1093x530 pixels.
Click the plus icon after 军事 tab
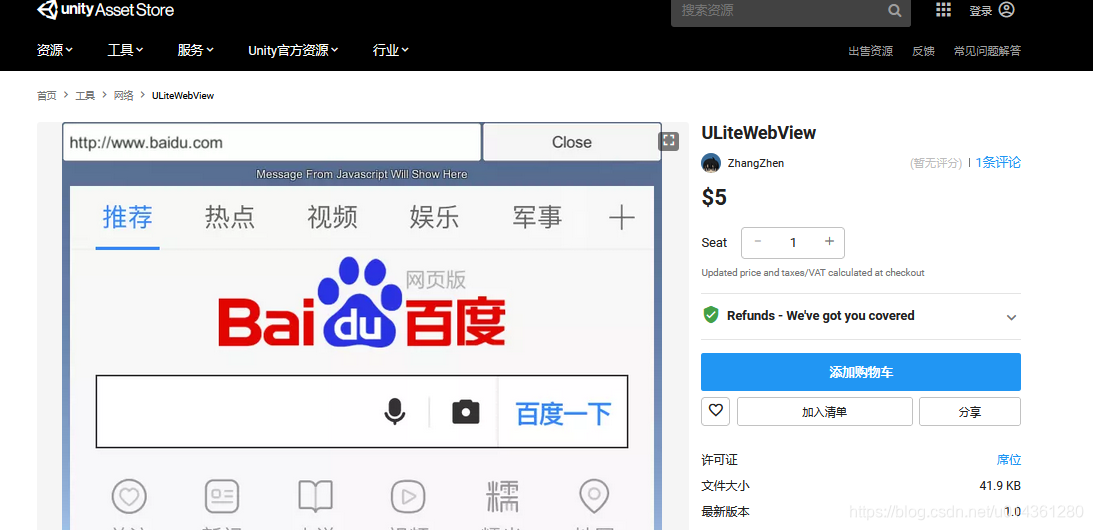point(621,218)
